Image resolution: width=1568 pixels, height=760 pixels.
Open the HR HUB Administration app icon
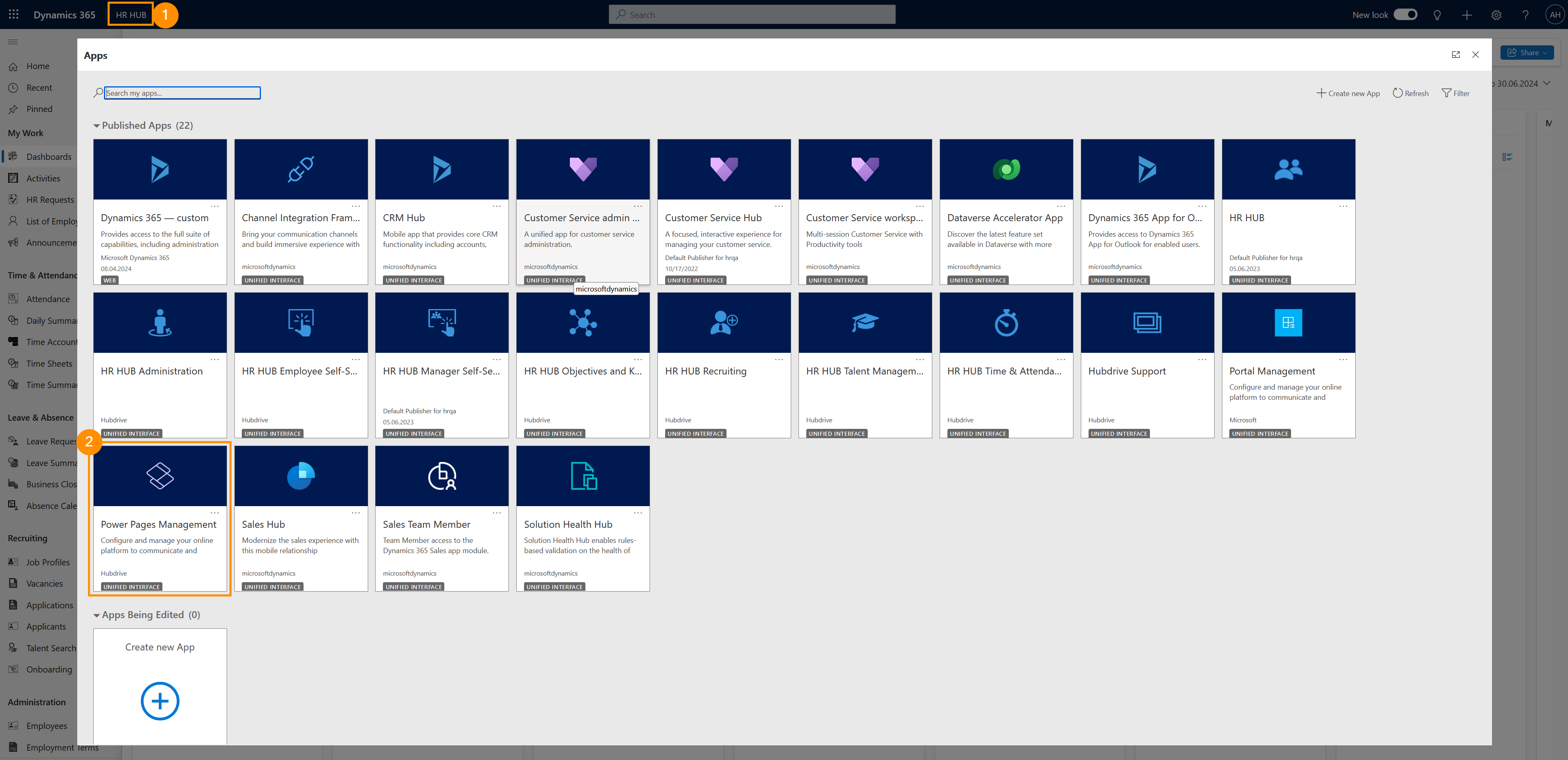click(x=160, y=323)
